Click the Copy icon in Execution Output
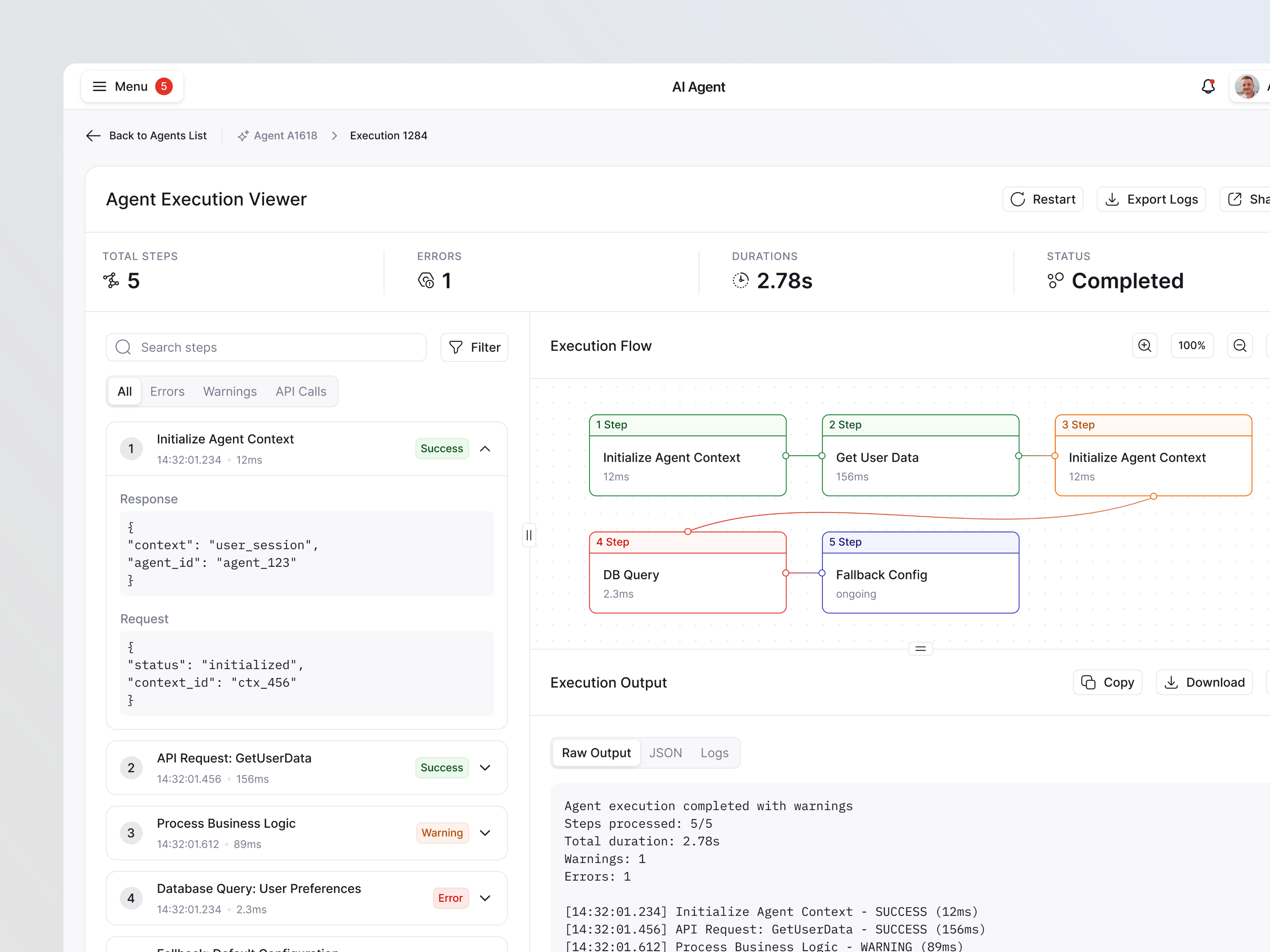This screenshot has width=1270, height=952. 1088,682
